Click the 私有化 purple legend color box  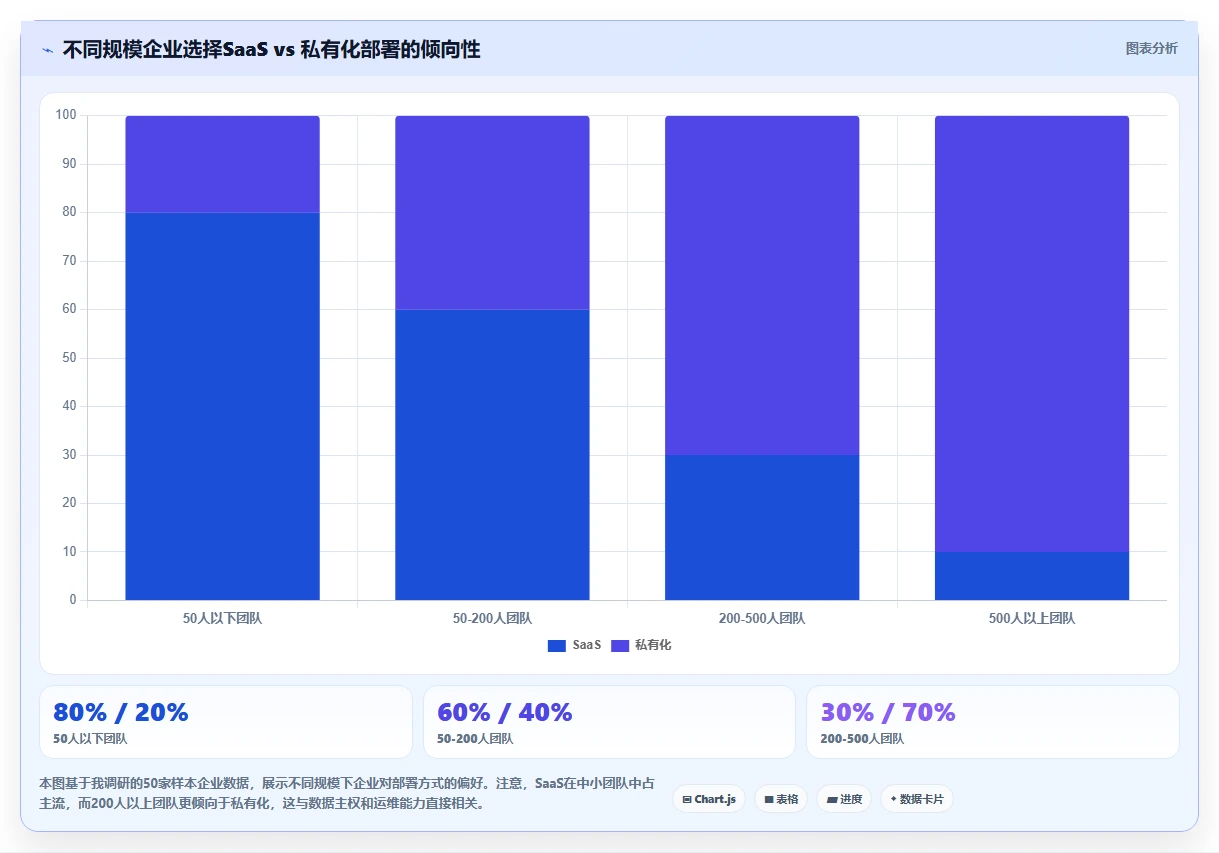click(619, 646)
